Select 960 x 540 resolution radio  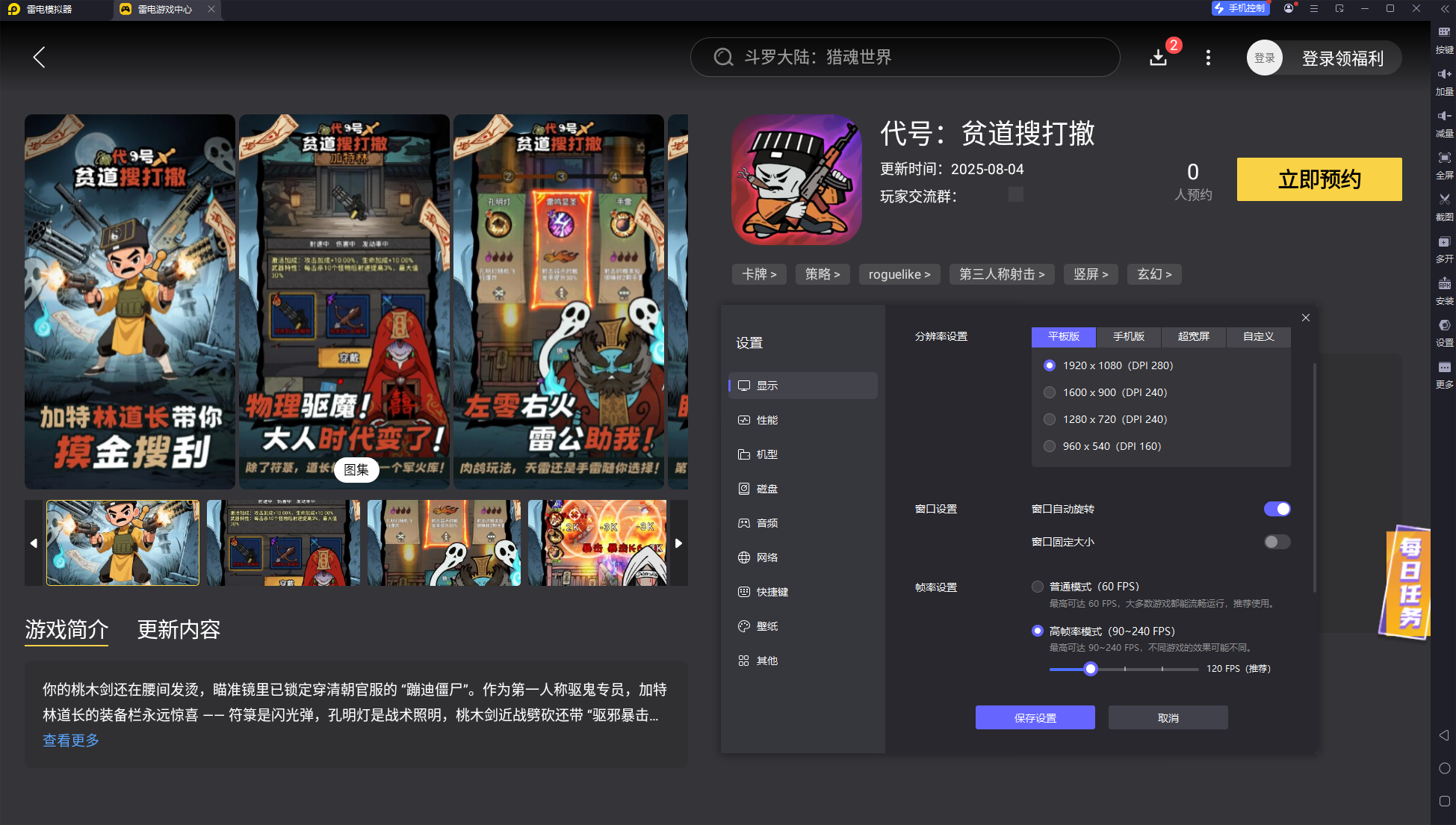pyautogui.click(x=1050, y=446)
